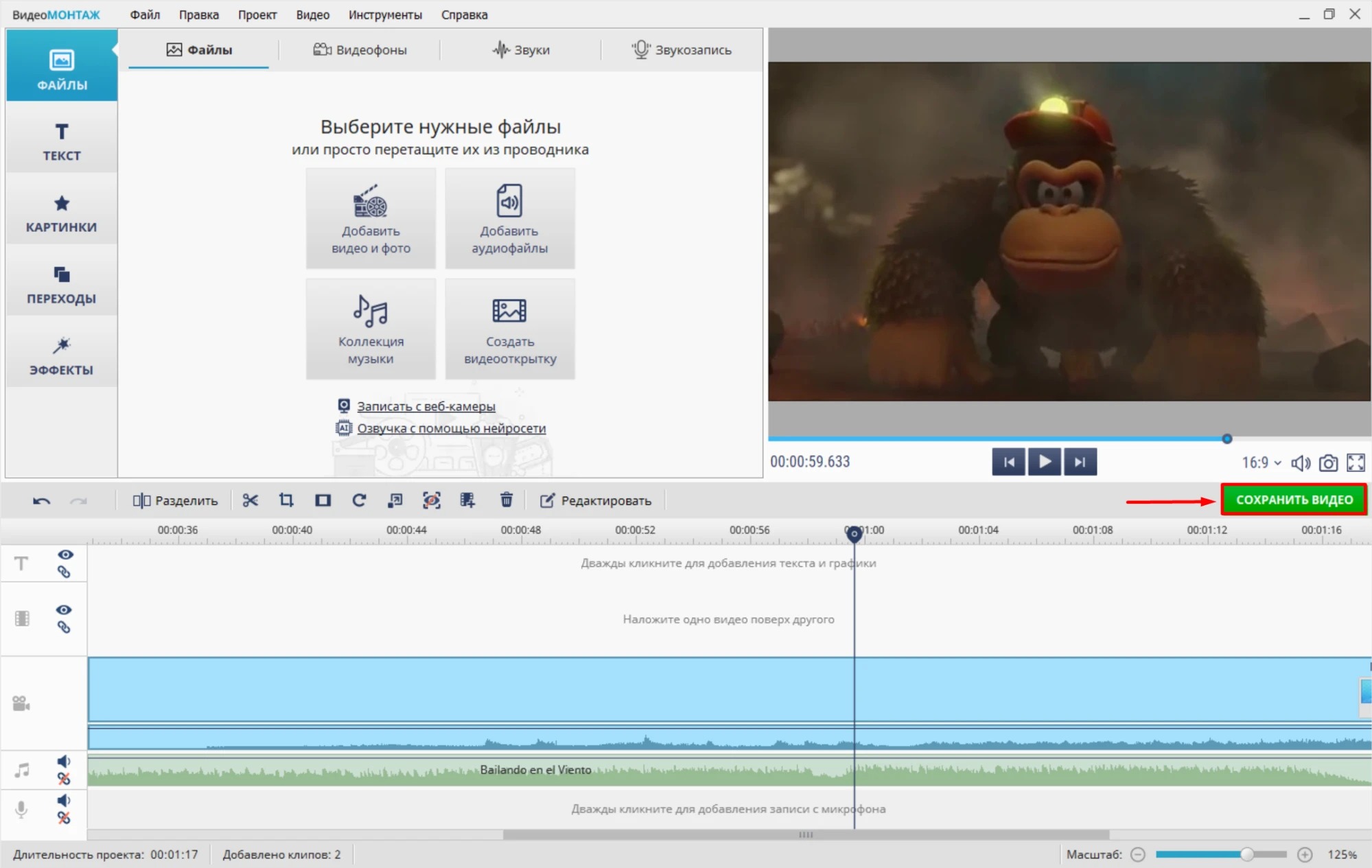Click Озвучка с помощью нейросети link
The image size is (1372, 868).
point(452,428)
